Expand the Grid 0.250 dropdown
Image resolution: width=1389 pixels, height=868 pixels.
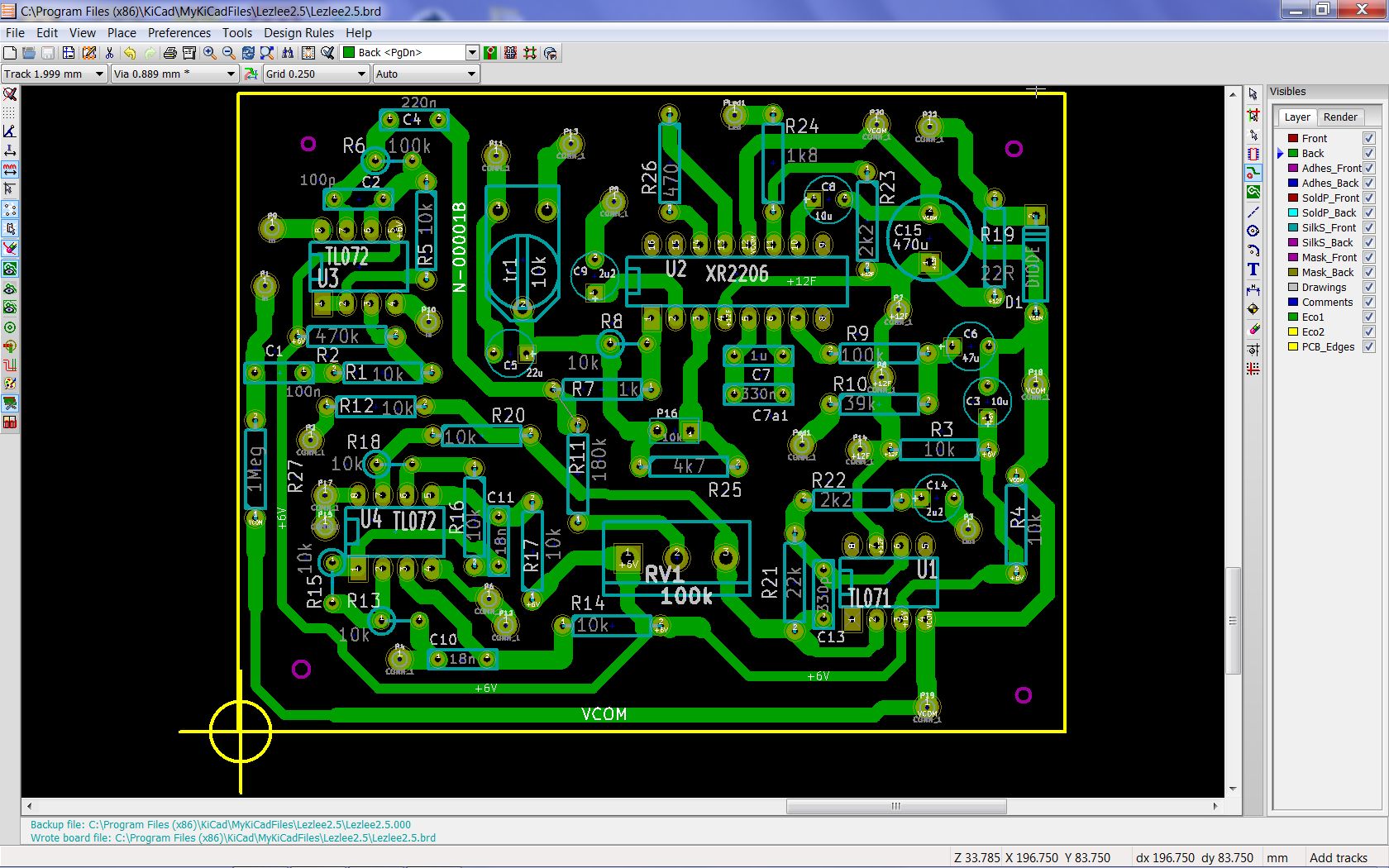(361, 74)
